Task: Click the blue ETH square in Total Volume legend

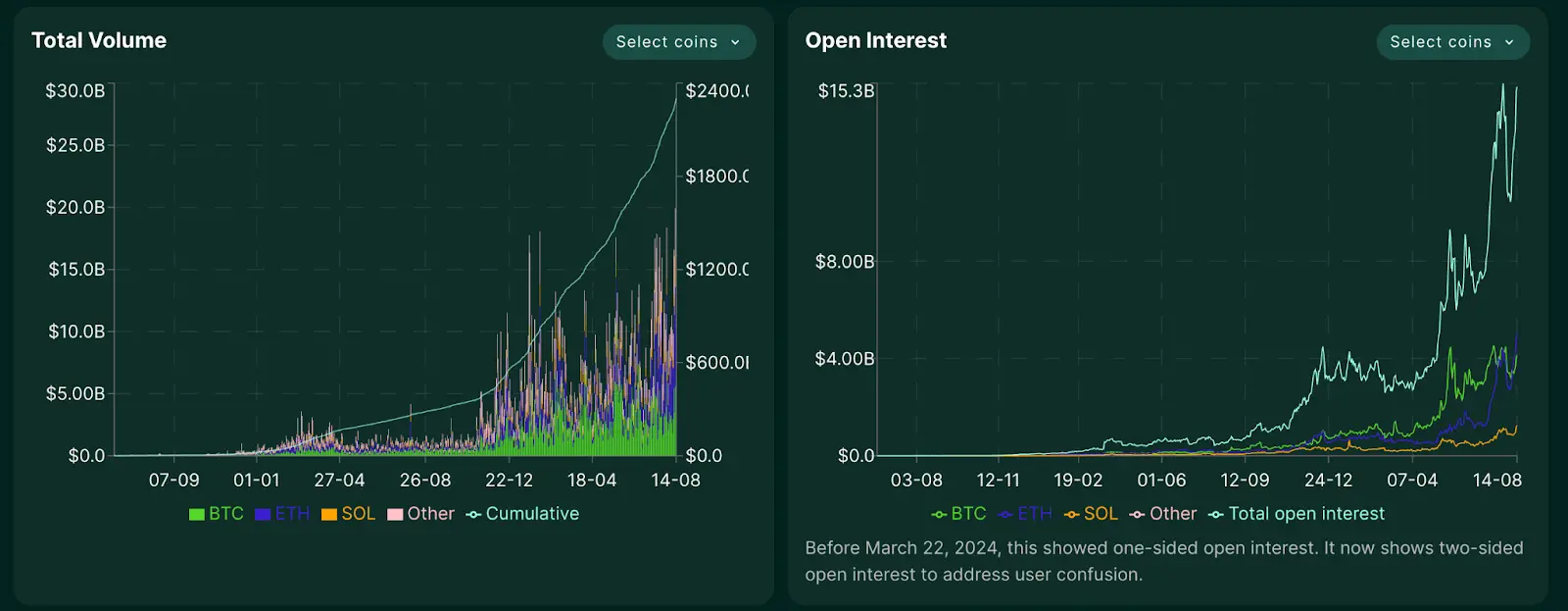Action: [263, 515]
